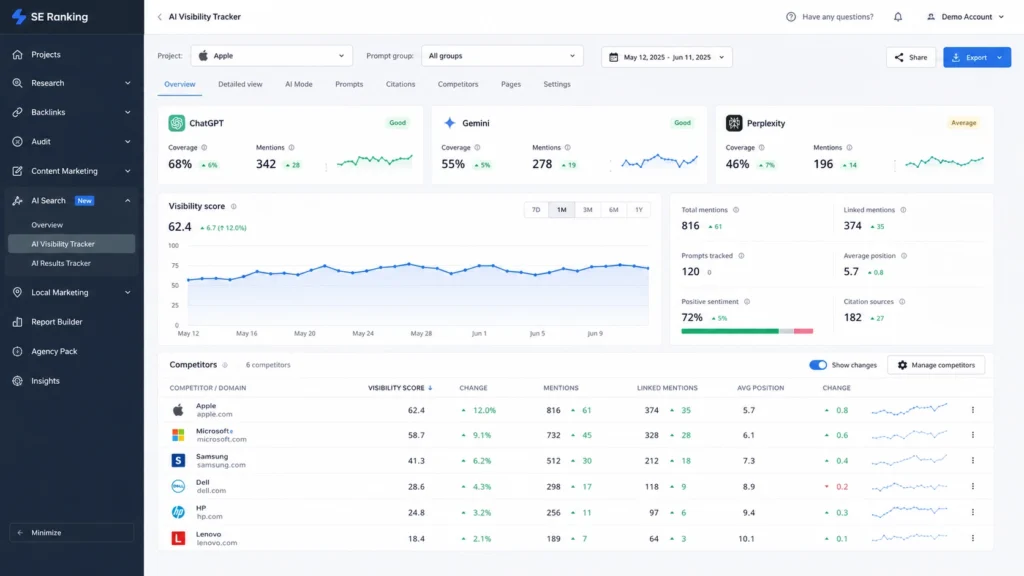Expand the Local Marketing section
Viewport: 1024px width, 576px height.
coord(127,293)
